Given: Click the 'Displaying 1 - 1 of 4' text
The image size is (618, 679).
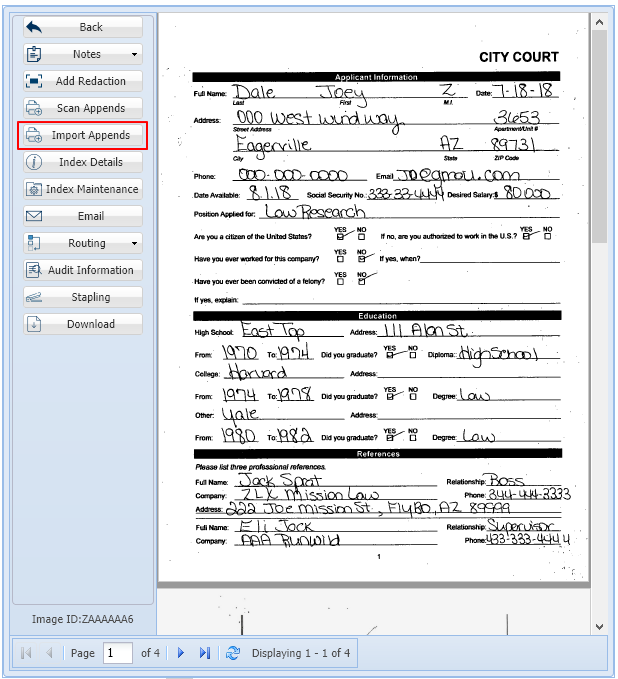Looking at the screenshot, I should pyautogui.click(x=301, y=653).
